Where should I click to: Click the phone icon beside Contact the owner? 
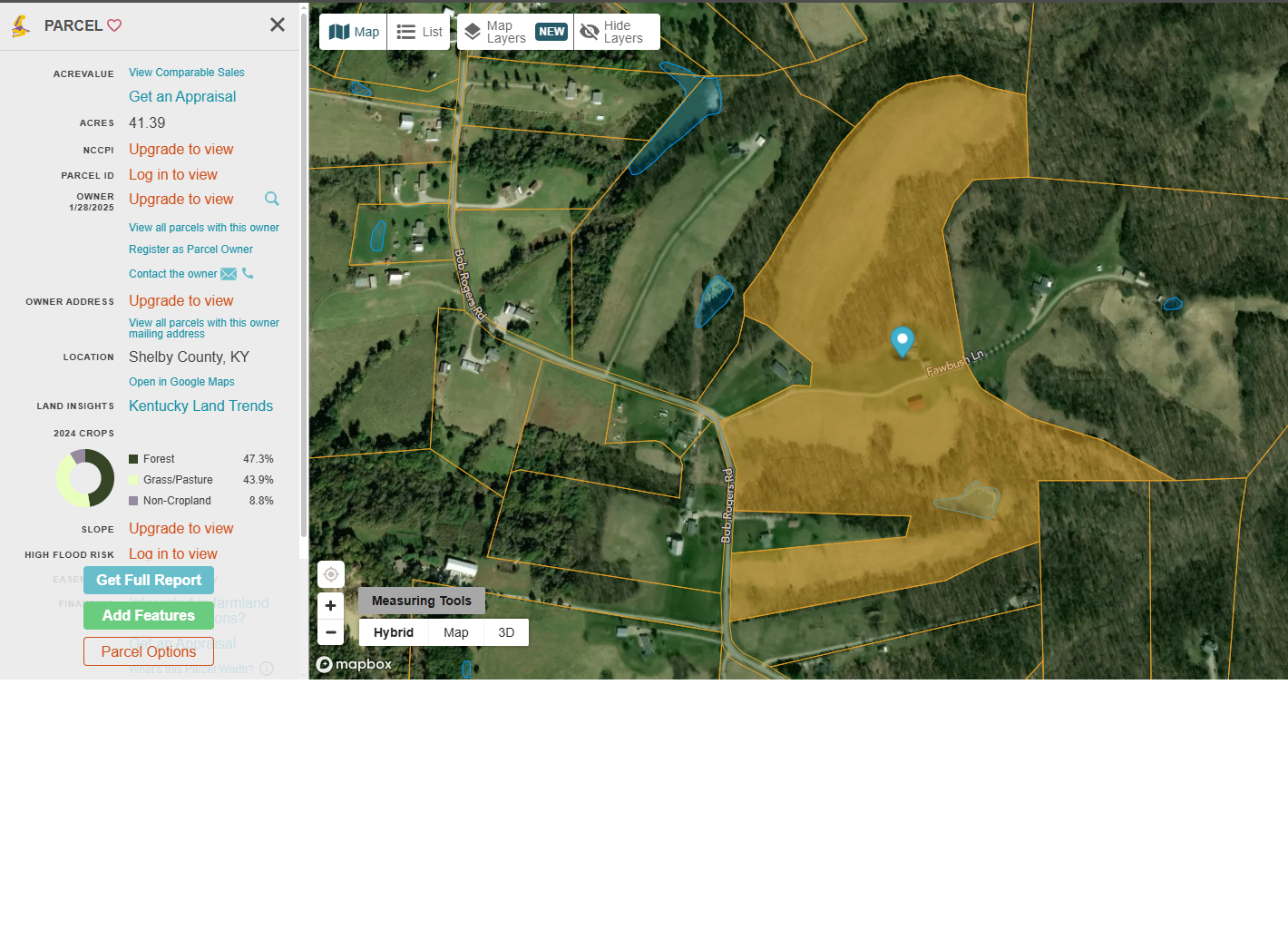point(248,273)
